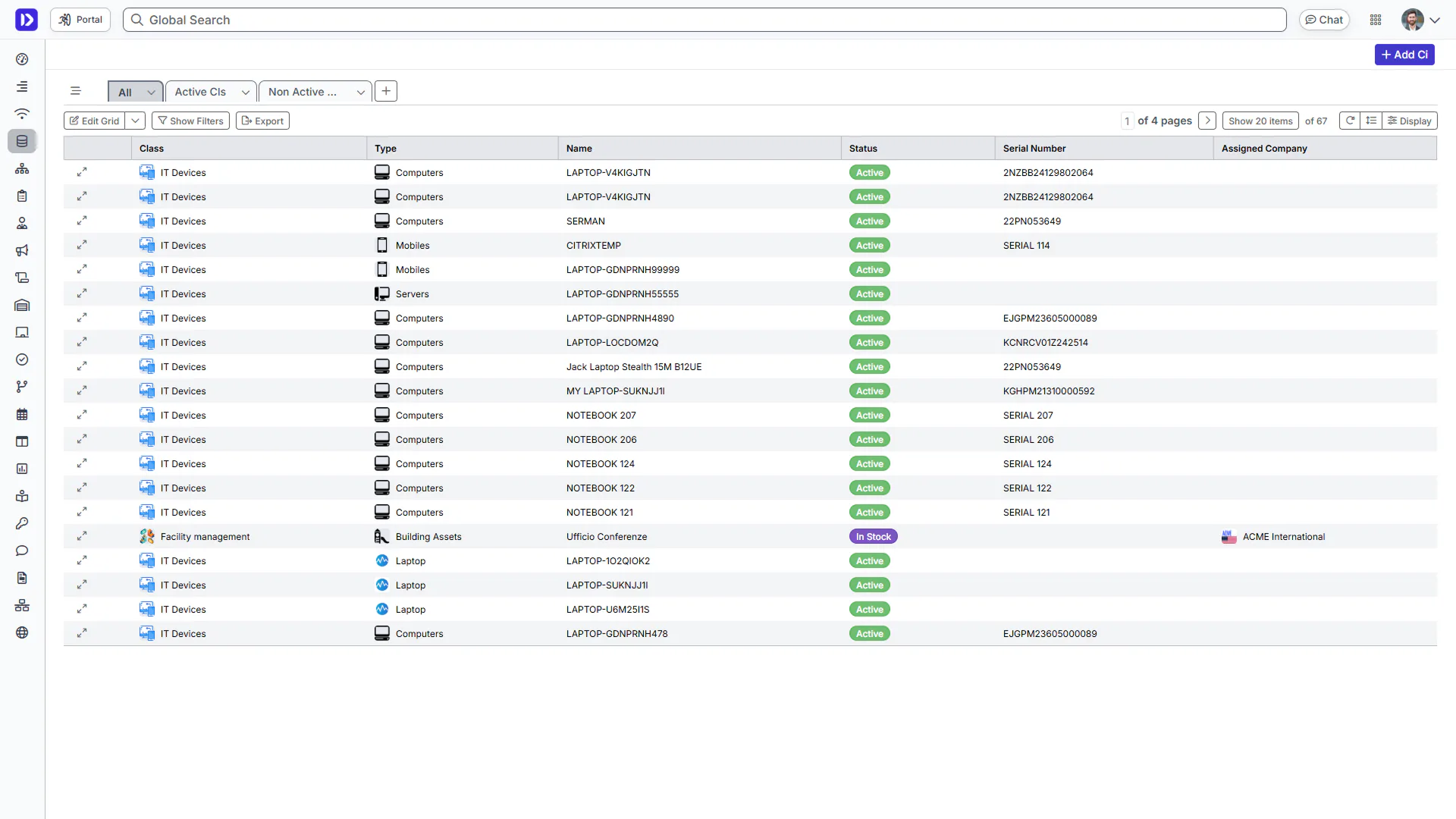Open the globe icon in sidebar
Viewport: 1456px width, 819px height.
pos(22,632)
